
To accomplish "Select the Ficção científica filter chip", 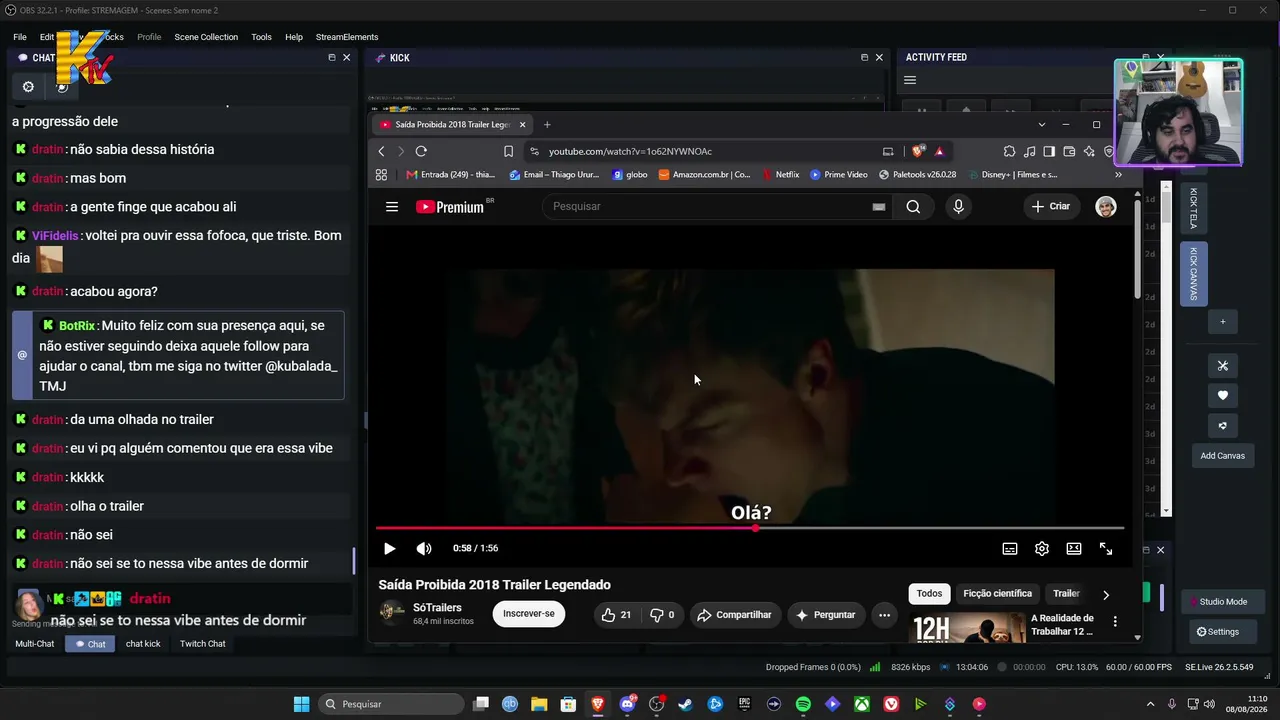I will [x=997, y=594].
